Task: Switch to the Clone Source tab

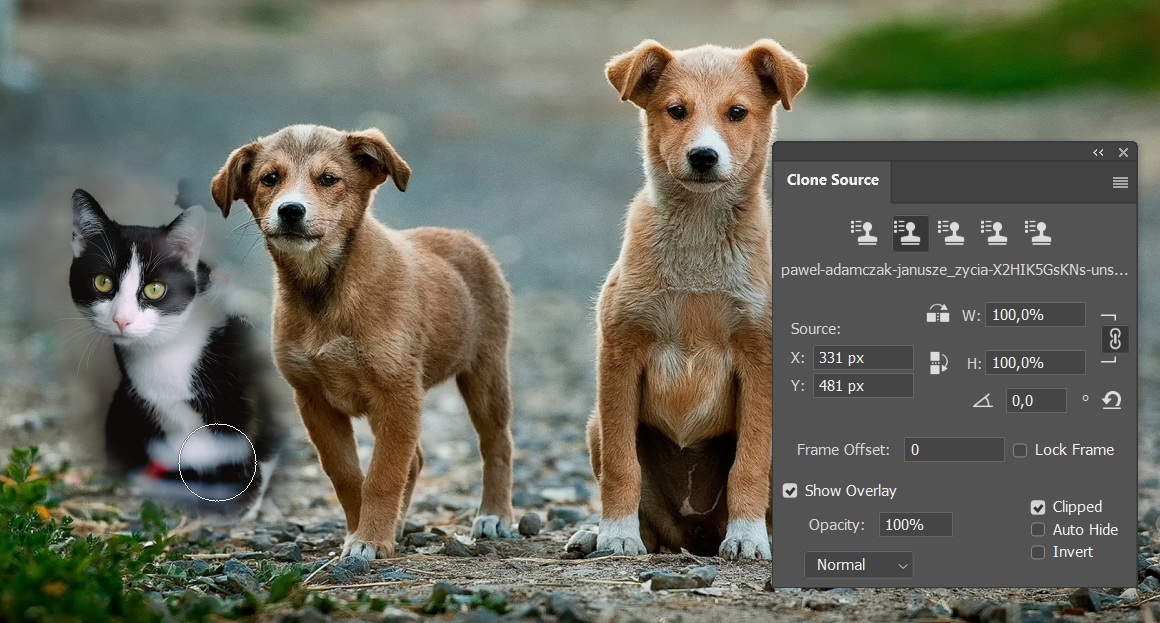Action: (x=833, y=180)
